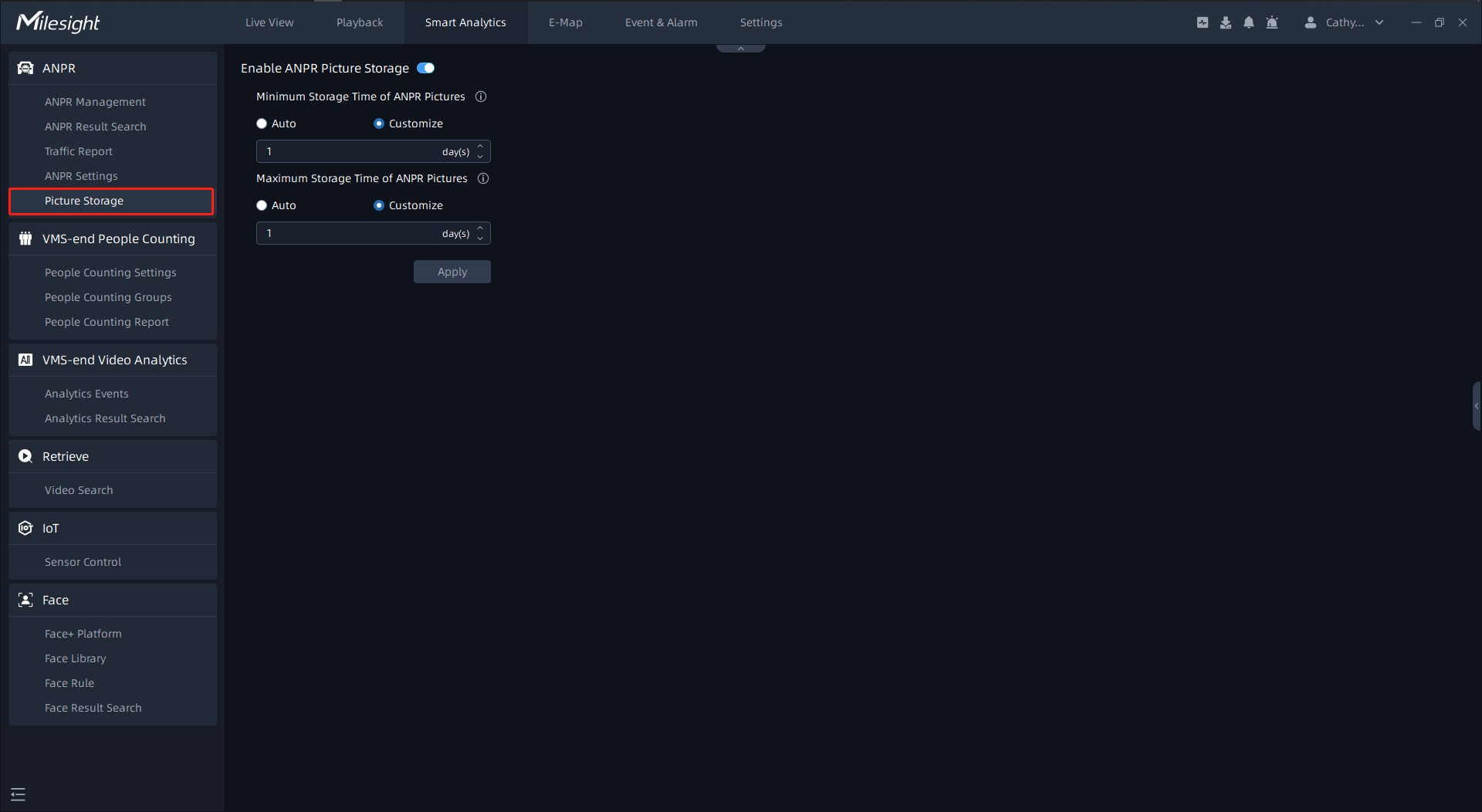Open the alarm siren icon
Screen dimensions: 1482x812
pyautogui.click(x=1272, y=22)
